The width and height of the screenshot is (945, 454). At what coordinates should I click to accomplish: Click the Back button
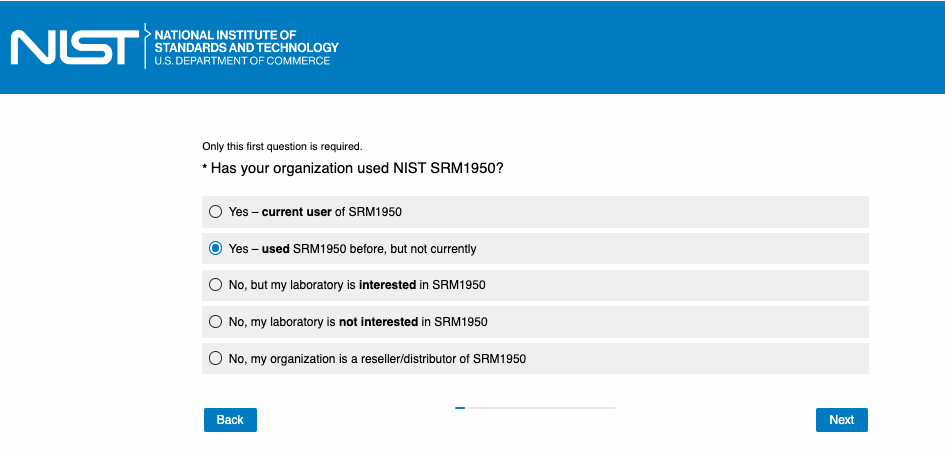(x=230, y=420)
